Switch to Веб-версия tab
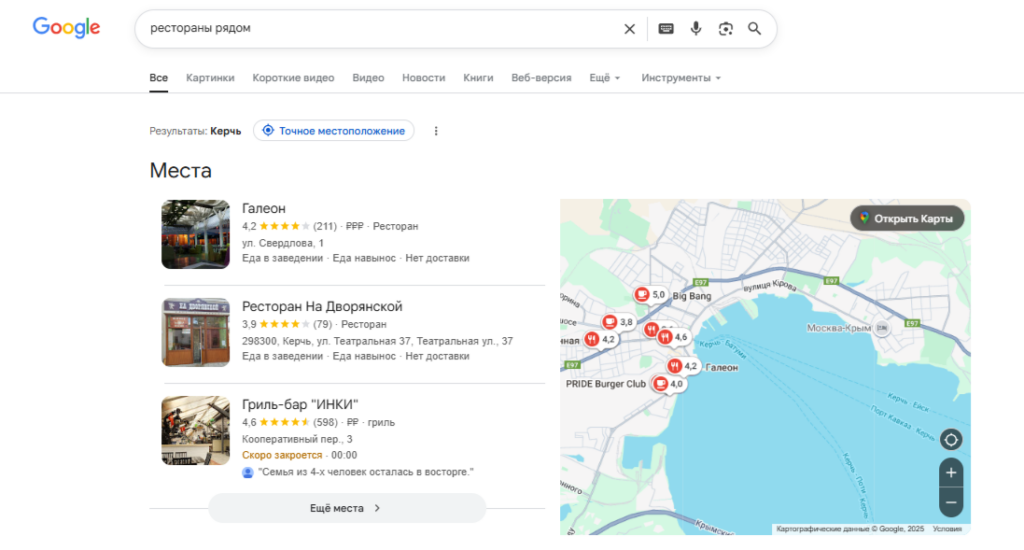Screen dimensions: 1024x550 541,78
